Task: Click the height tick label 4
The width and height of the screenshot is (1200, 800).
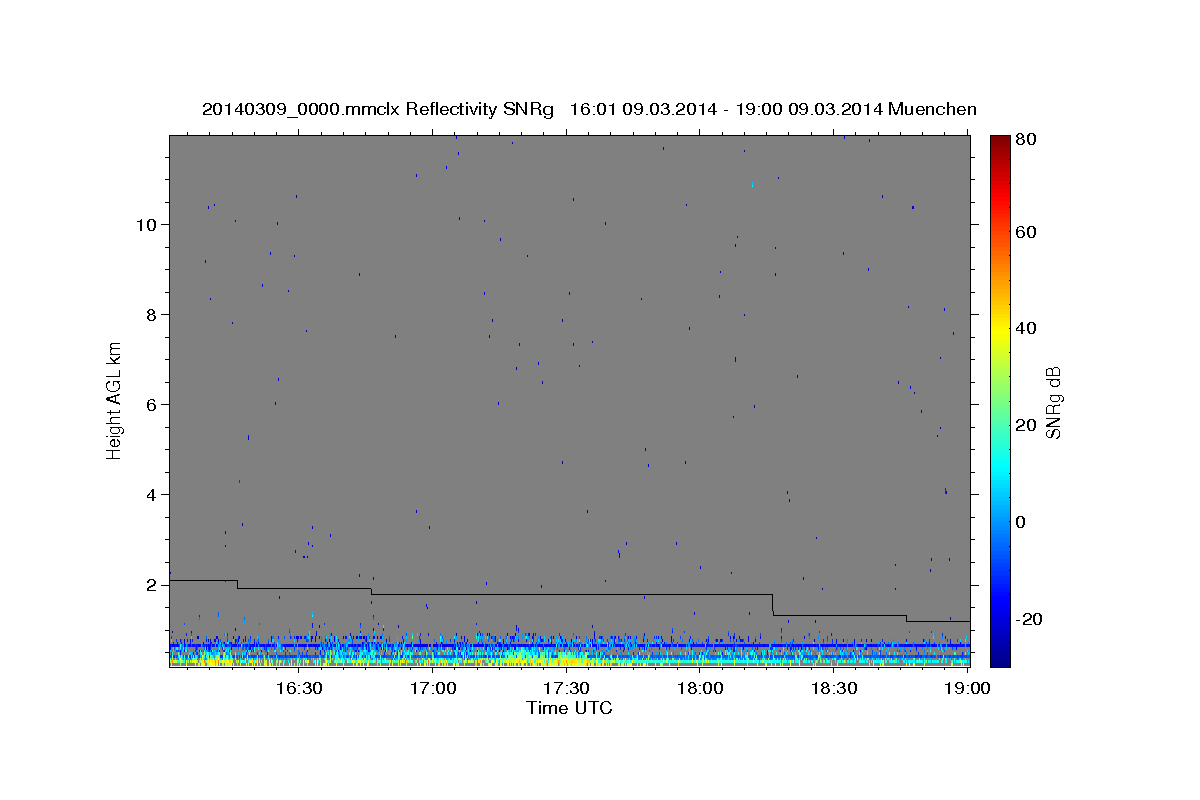Action: (153, 495)
